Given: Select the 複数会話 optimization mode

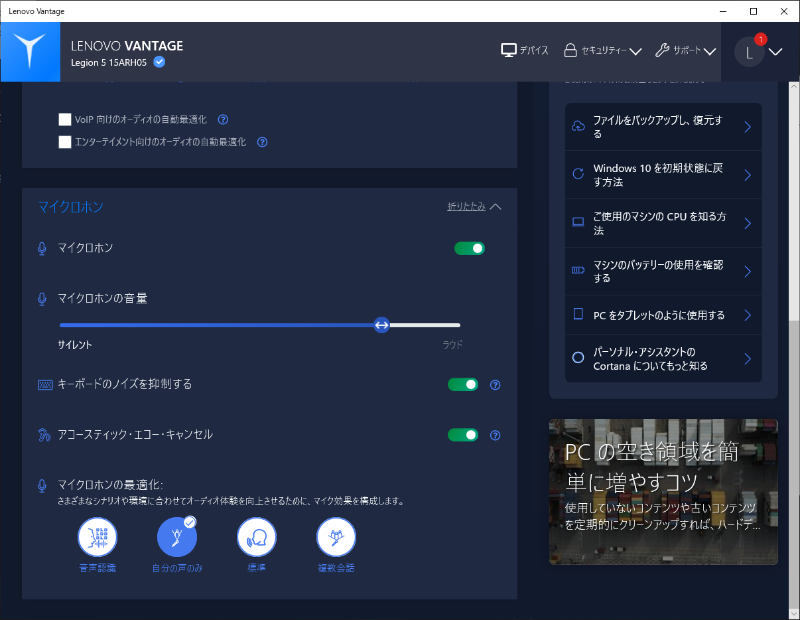Looking at the screenshot, I should [335, 537].
